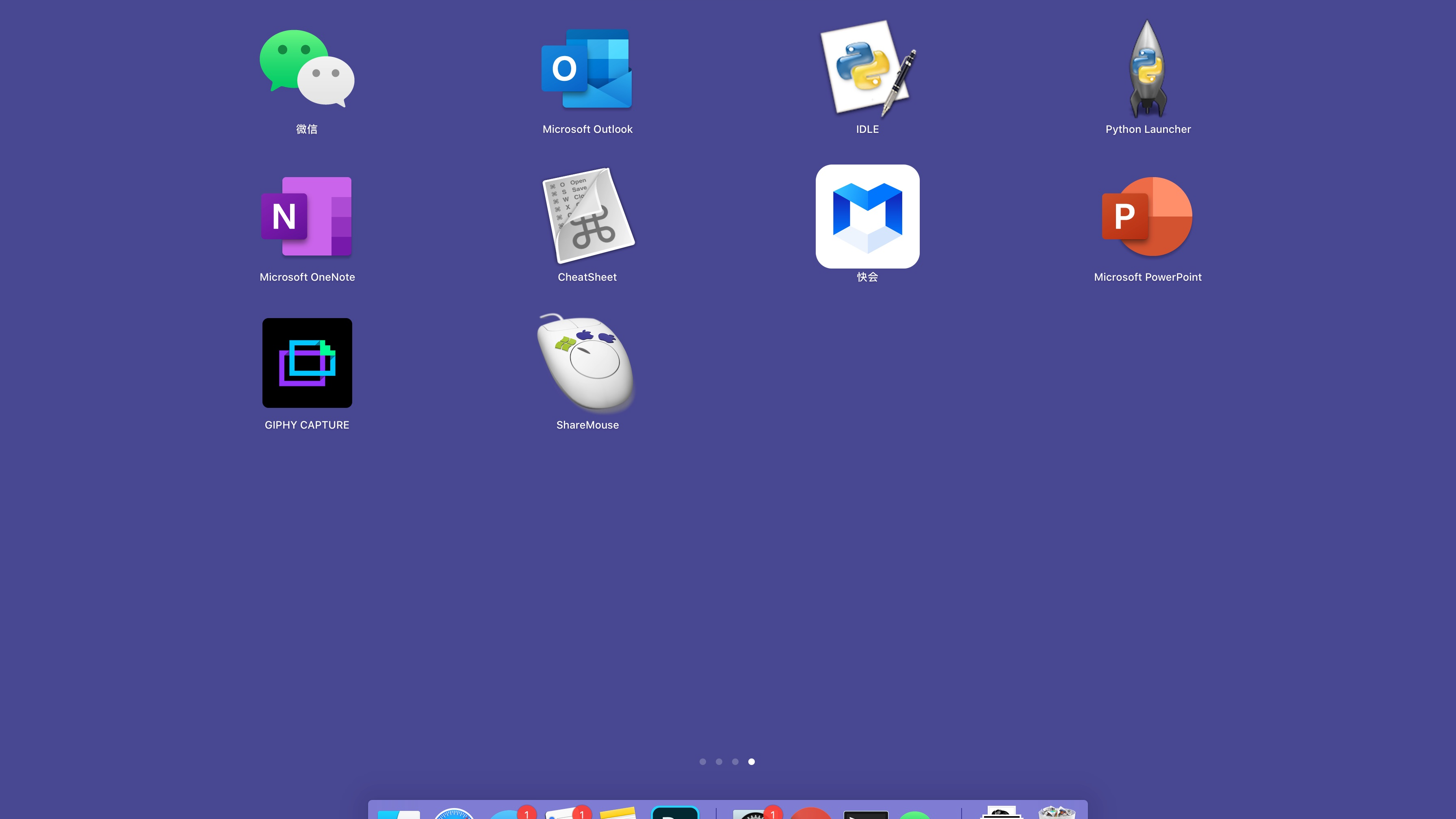Open the 快会 app icon

click(868, 217)
